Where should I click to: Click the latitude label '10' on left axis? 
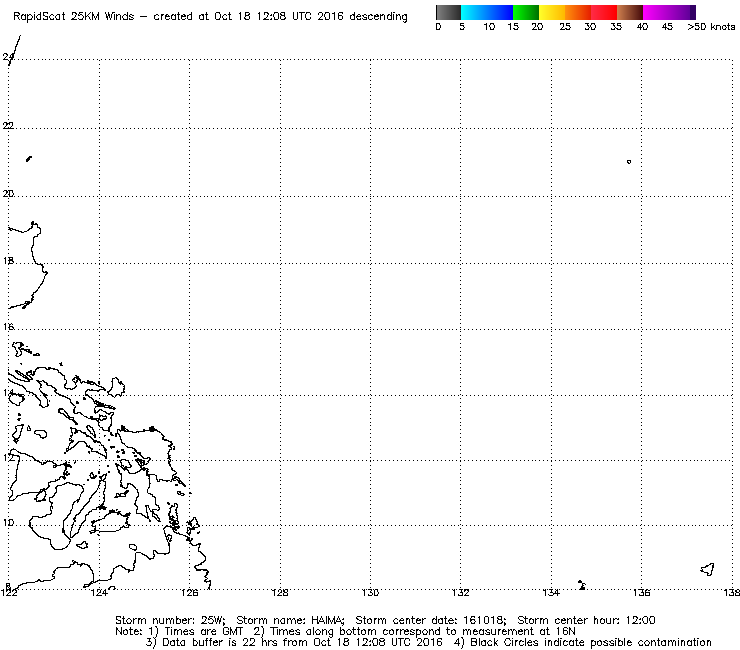8,523
